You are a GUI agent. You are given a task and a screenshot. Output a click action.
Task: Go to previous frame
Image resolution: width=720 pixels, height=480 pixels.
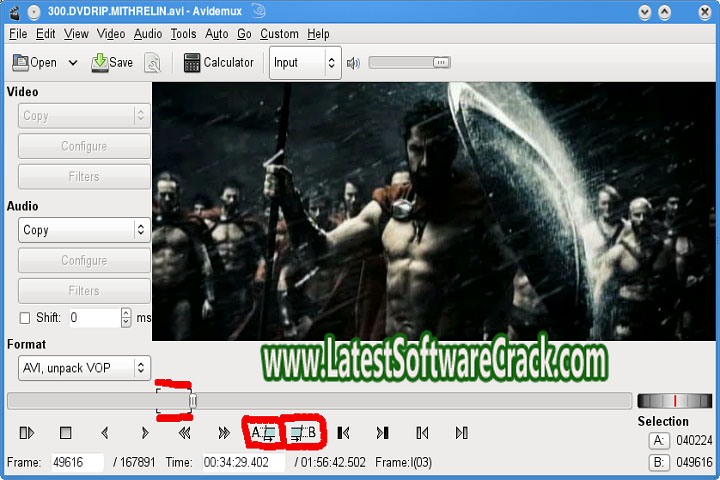(105, 433)
